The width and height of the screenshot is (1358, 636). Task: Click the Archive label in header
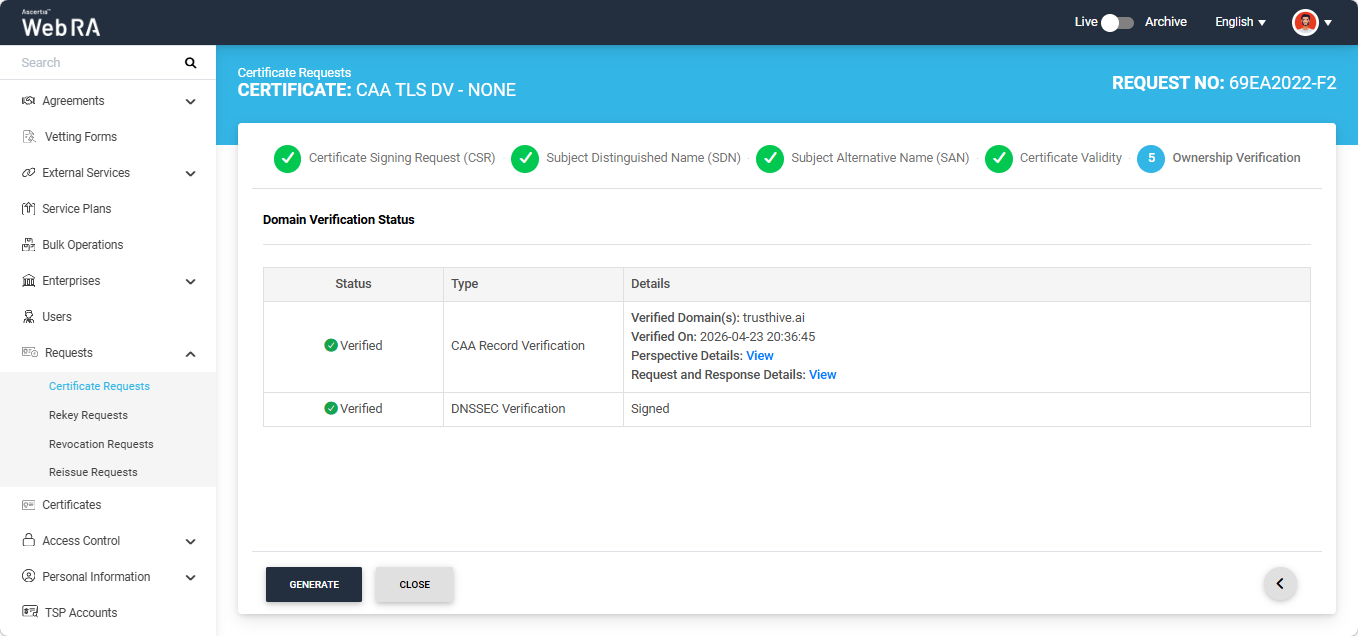pos(1166,22)
